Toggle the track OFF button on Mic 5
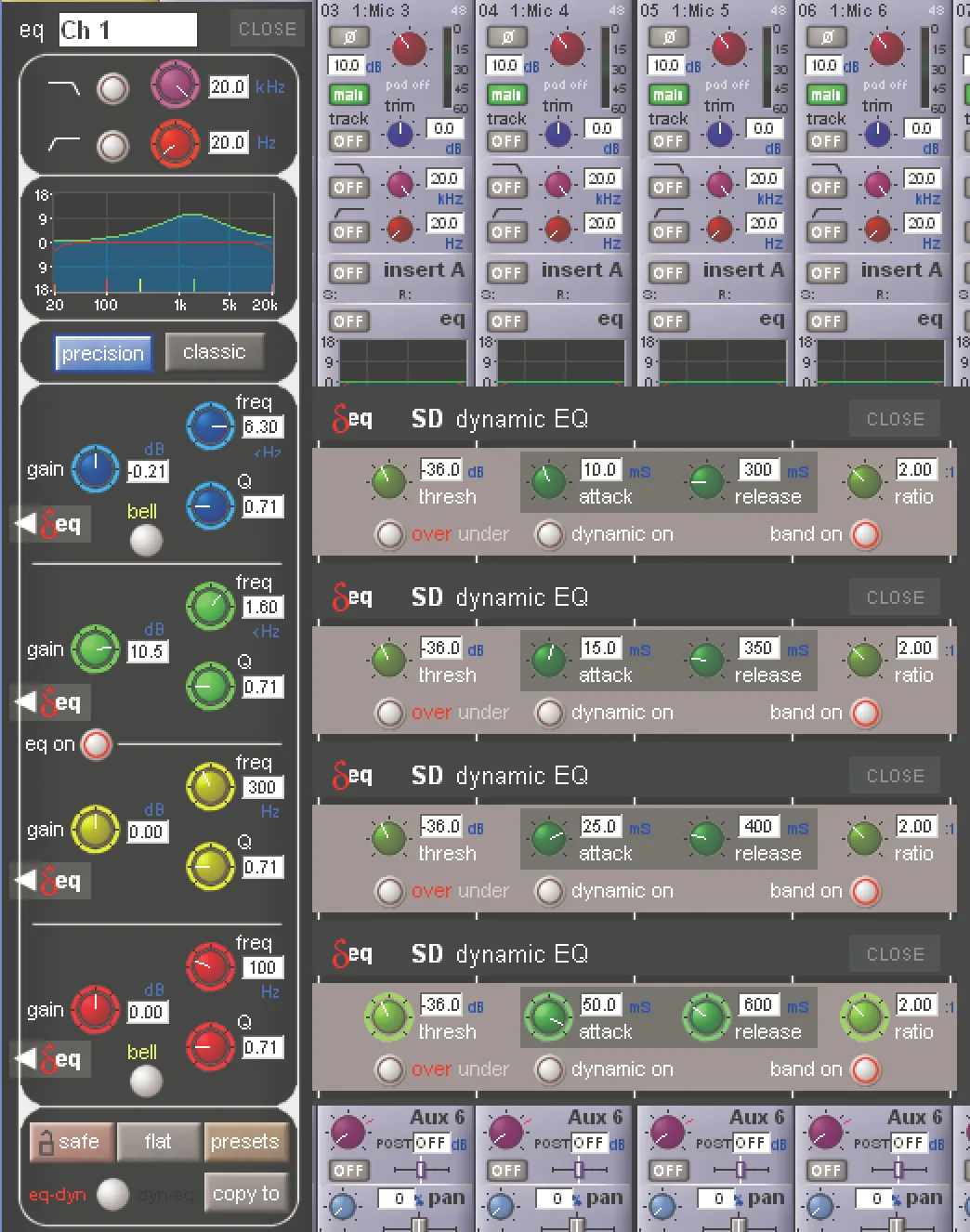This screenshot has width=970, height=1232. pyautogui.click(x=668, y=141)
